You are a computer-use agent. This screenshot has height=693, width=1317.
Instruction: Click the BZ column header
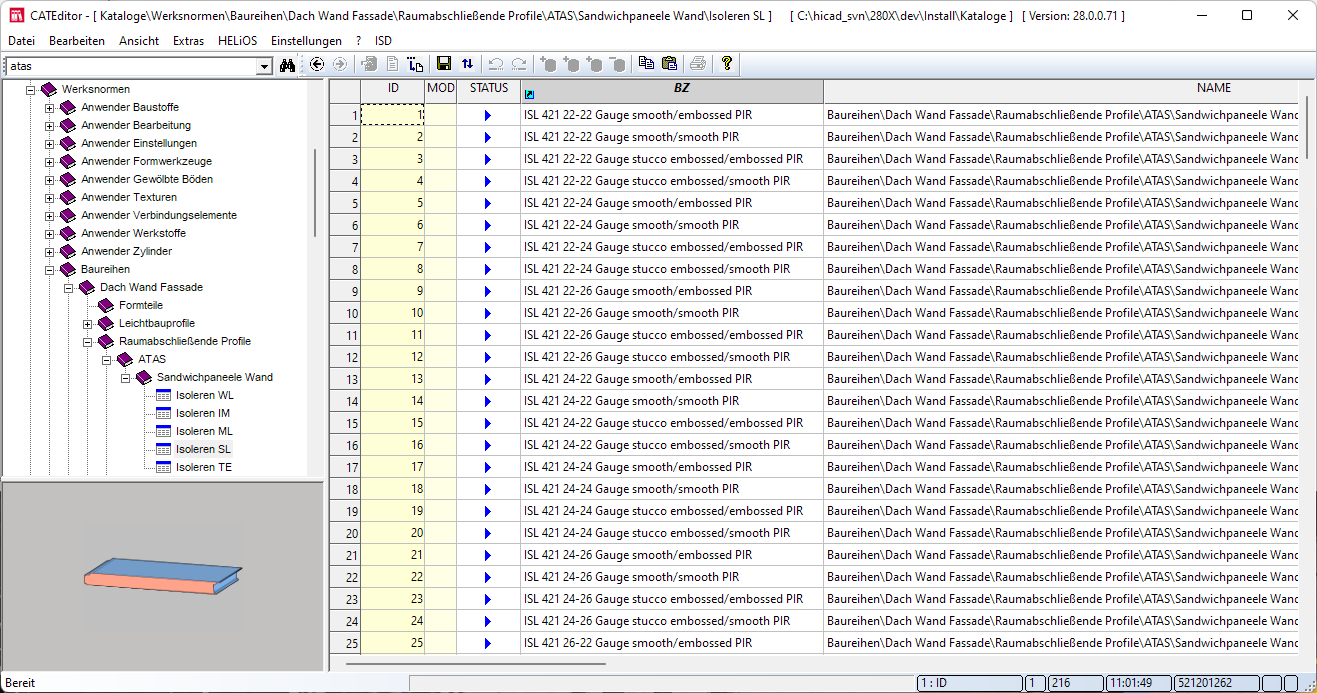(681, 89)
